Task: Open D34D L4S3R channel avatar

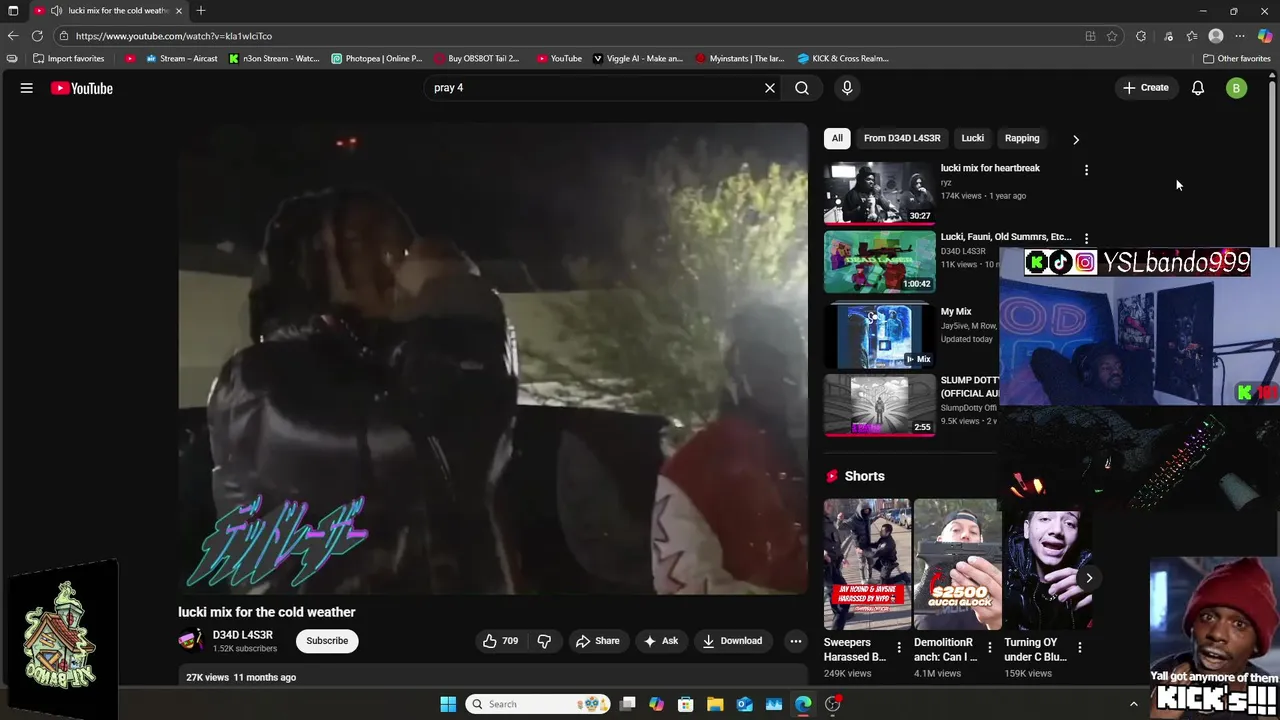Action: [191, 640]
